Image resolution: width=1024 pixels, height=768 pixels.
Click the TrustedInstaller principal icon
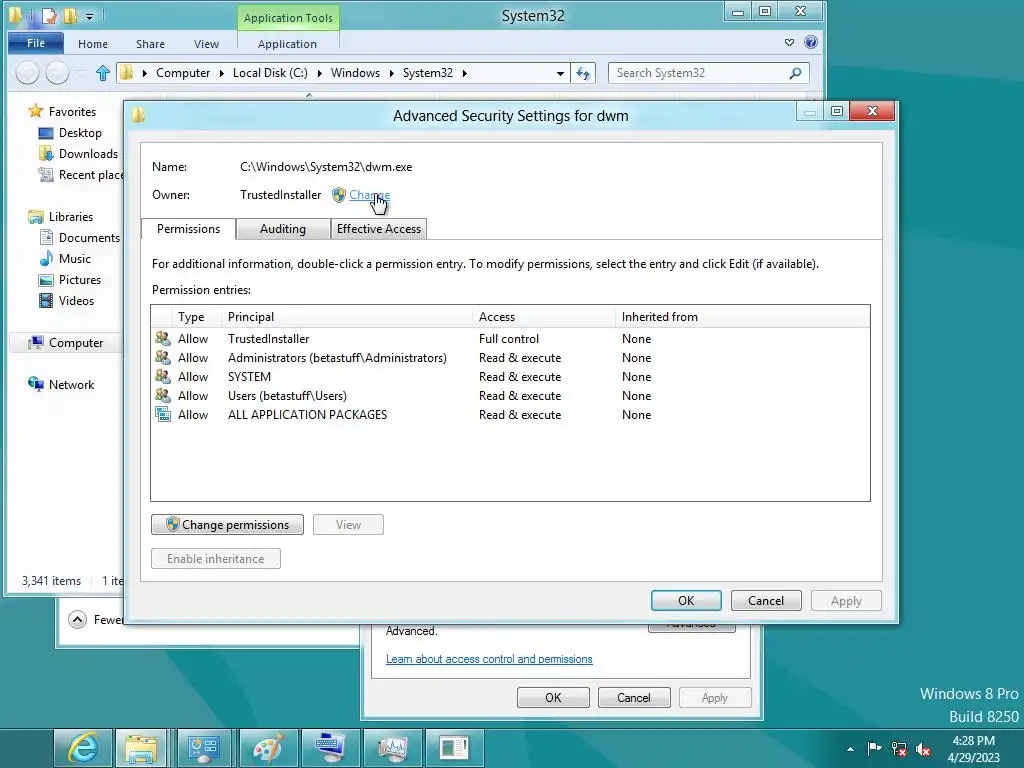point(163,338)
